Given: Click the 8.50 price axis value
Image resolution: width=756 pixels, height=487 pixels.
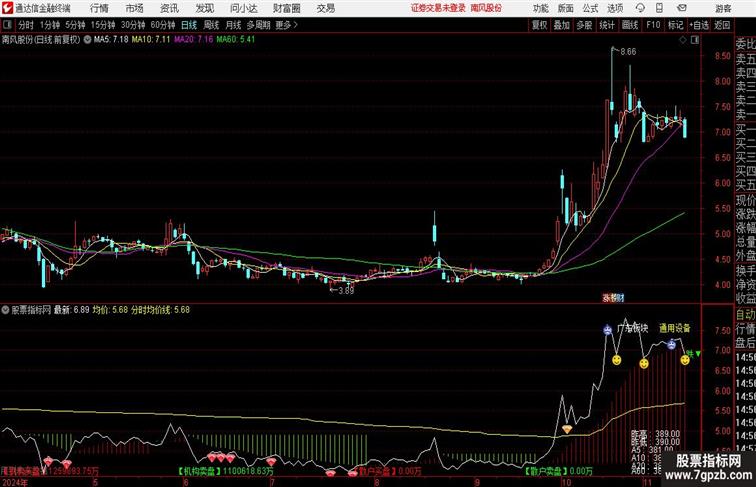Looking at the screenshot, I should [723, 56].
